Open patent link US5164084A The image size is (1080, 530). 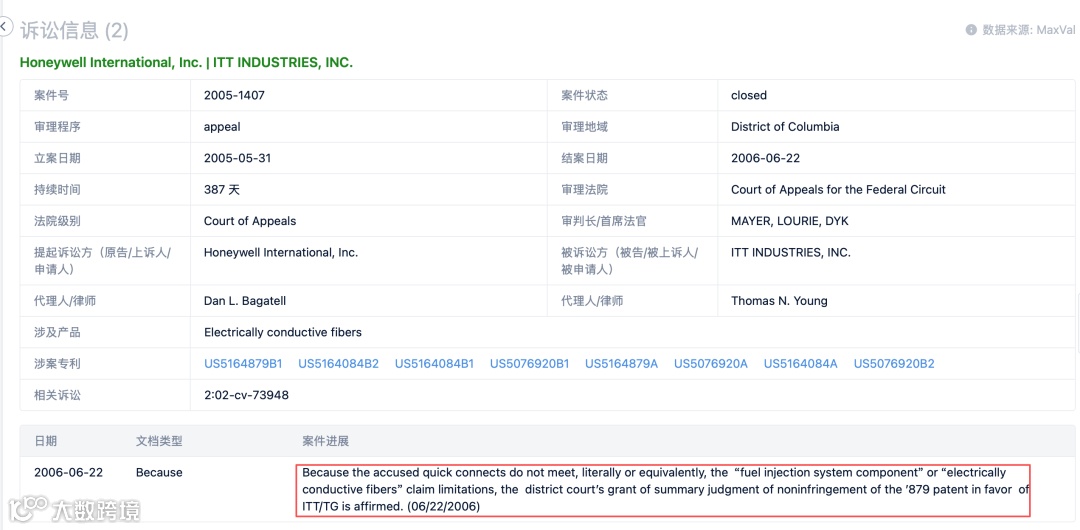(x=800, y=363)
